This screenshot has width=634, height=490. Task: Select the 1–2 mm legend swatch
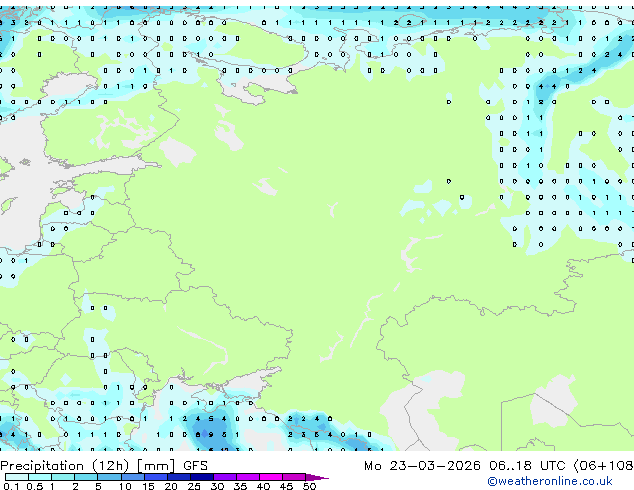[63, 477]
